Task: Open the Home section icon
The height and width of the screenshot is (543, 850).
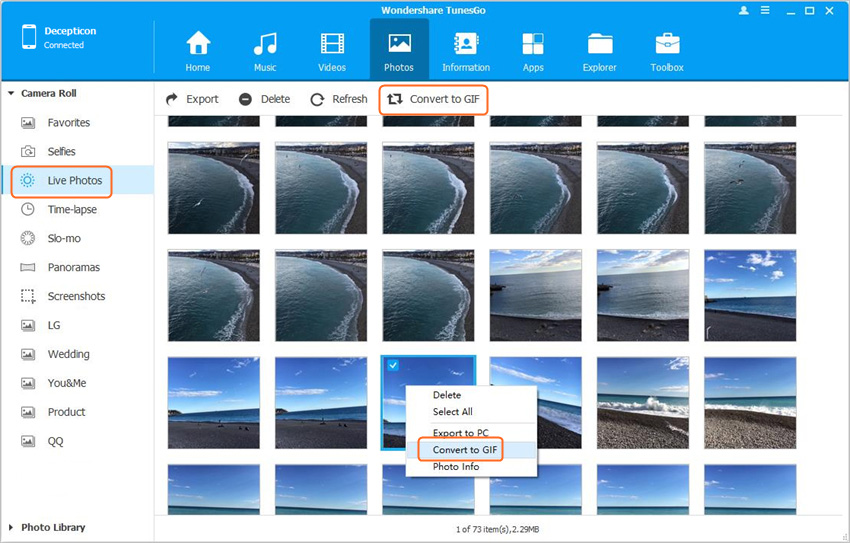Action: coord(198,46)
